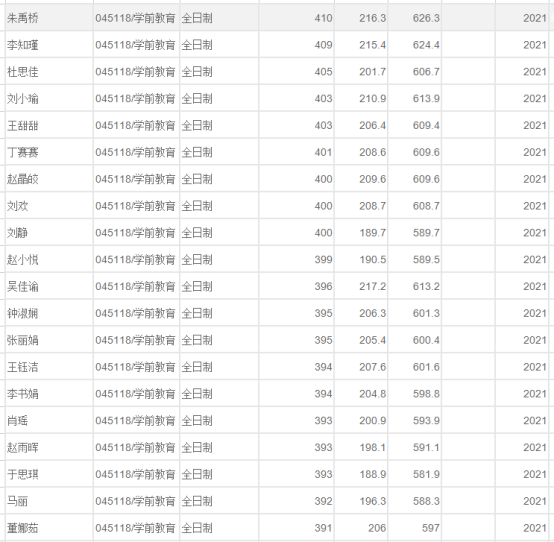Screen dimensions: 554x542
Task: Click 2021 in the 朱禹桥 row
Action: (x=535, y=18)
